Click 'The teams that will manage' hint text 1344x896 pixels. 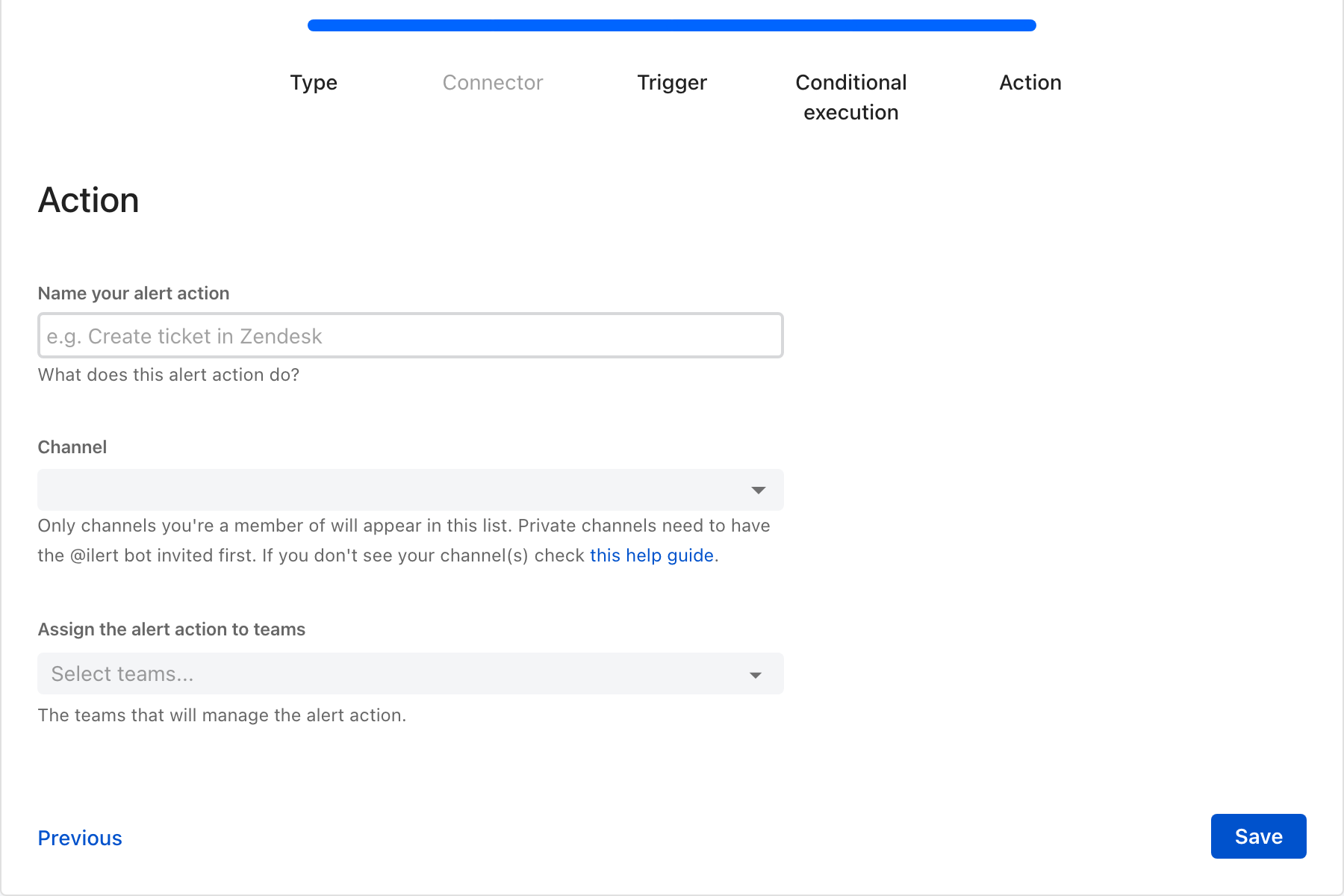(222, 715)
